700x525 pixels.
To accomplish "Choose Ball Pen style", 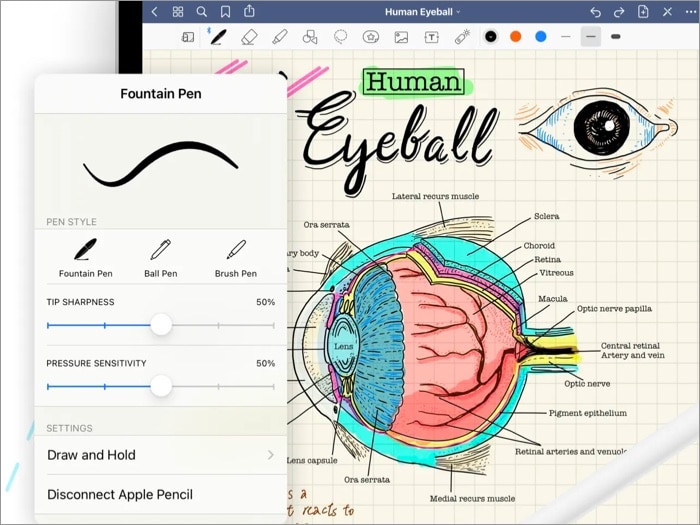I will tap(160, 256).
